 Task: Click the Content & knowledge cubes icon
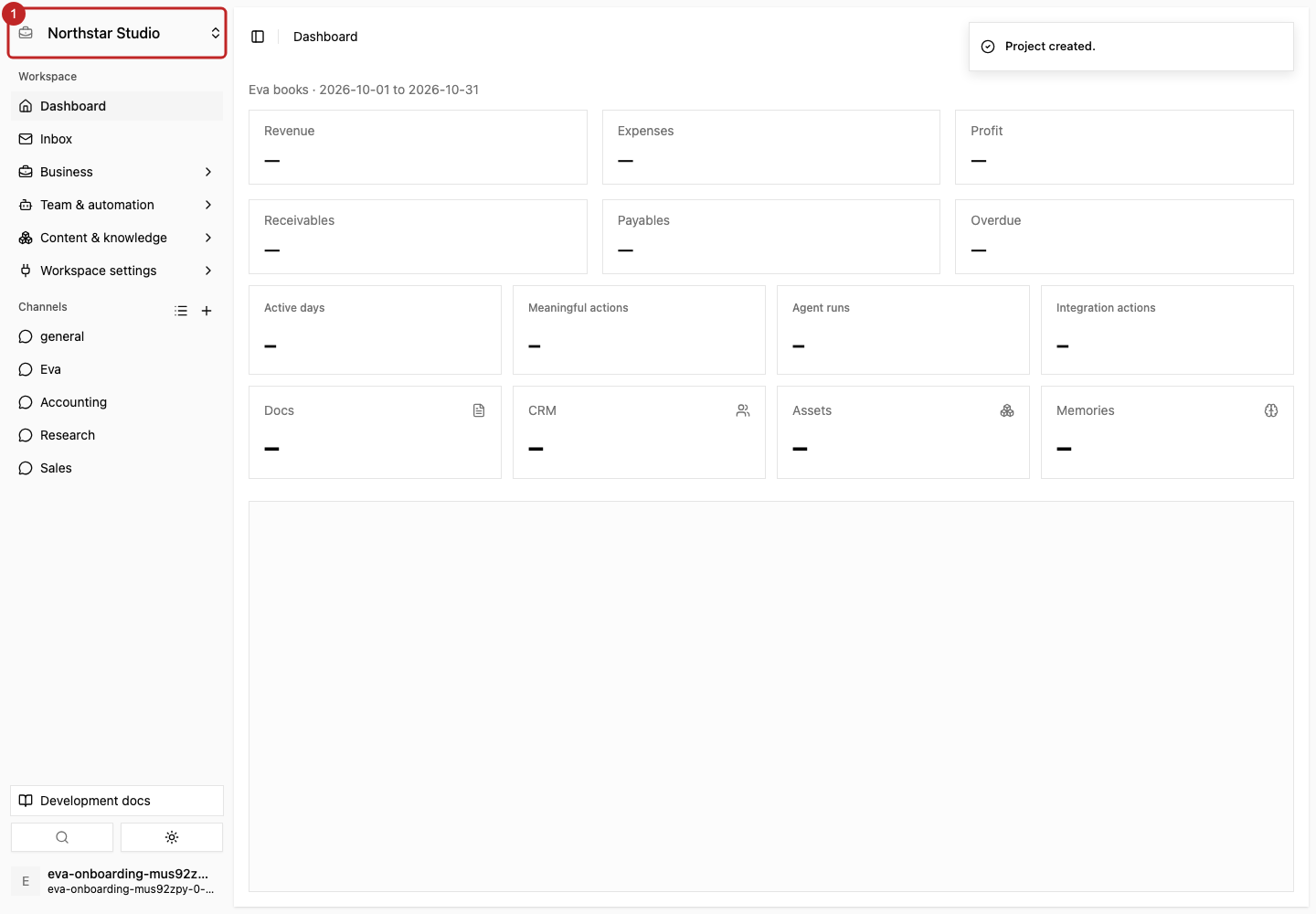tap(26, 238)
